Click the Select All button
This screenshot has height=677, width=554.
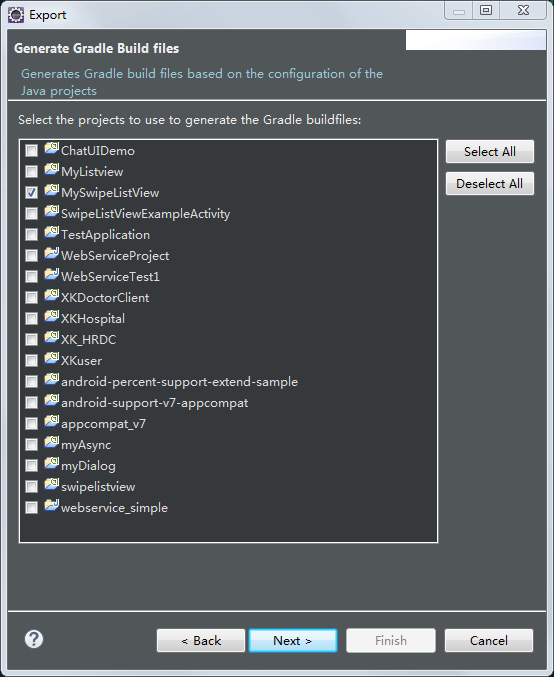pos(490,152)
